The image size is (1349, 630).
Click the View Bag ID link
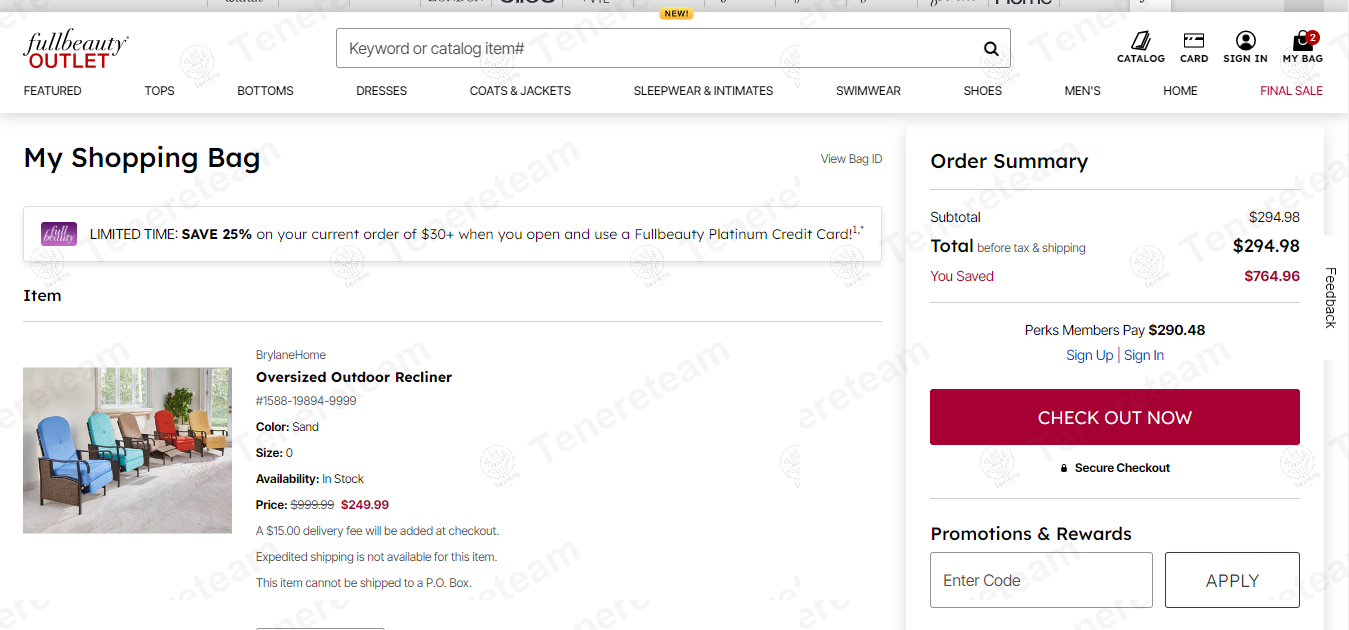(851, 159)
